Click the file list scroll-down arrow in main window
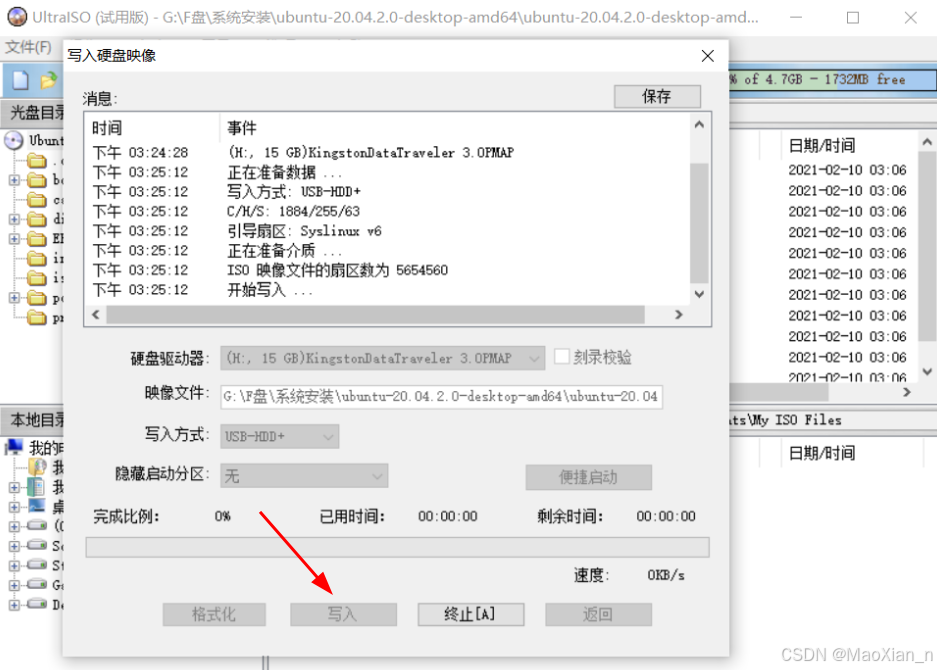 click(x=927, y=372)
